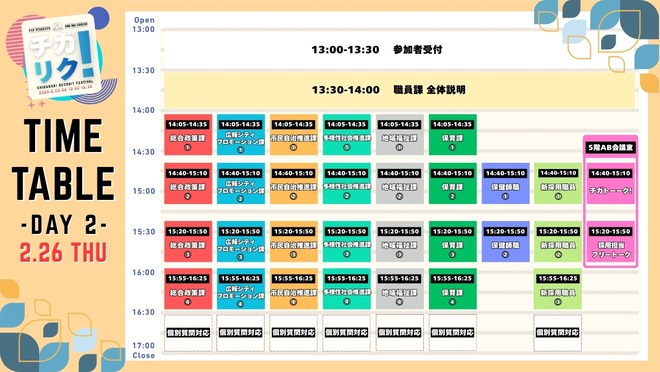Click the Open 13:00 time label
660x372 pixels.
coord(144,24)
